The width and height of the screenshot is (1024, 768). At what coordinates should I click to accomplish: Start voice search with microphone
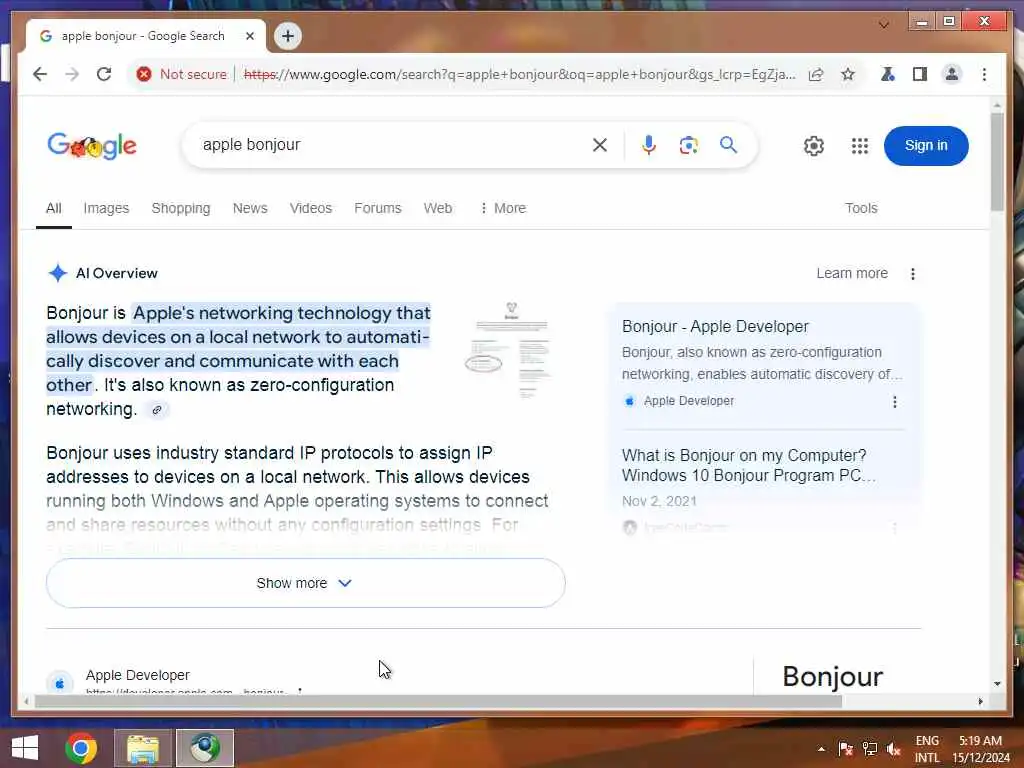[648, 145]
